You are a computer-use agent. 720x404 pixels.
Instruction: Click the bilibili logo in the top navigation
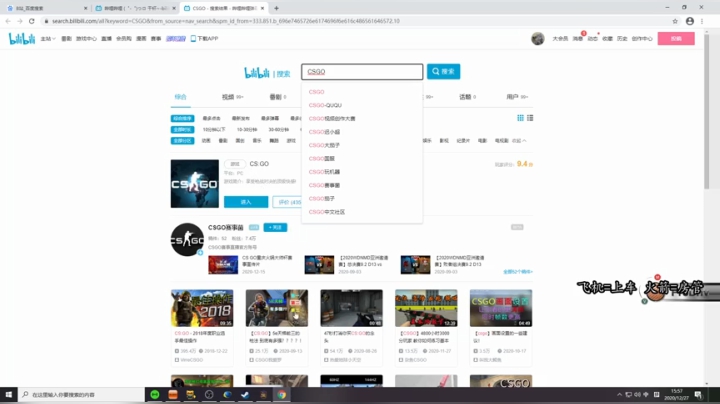(22, 39)
